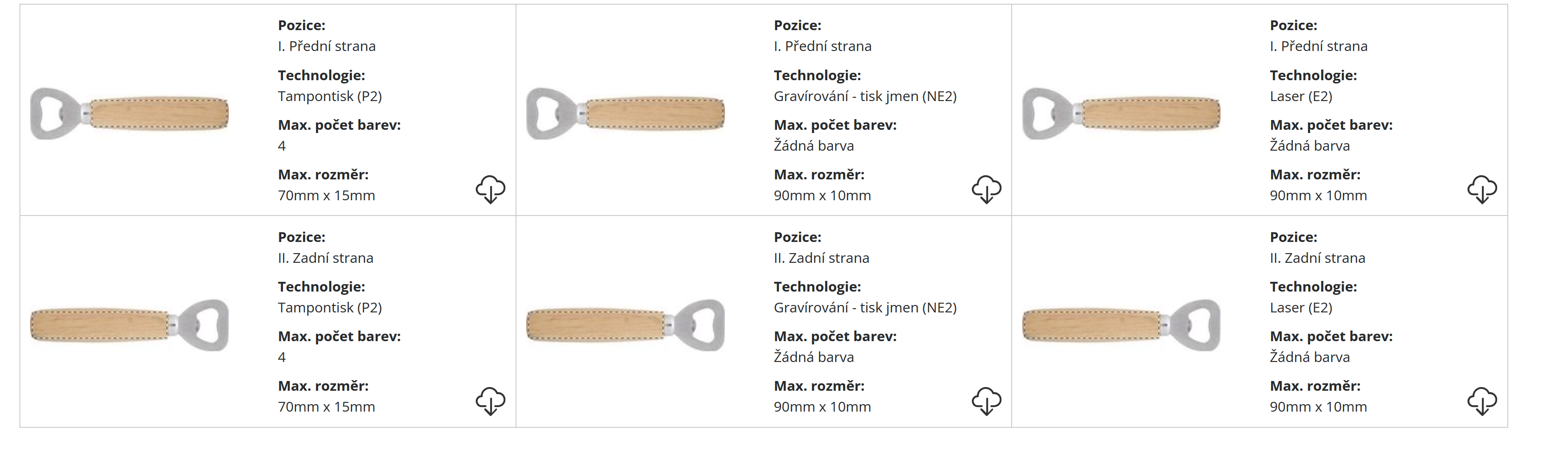Download the front side Gravírování (NE2) template

click(986, 190)
